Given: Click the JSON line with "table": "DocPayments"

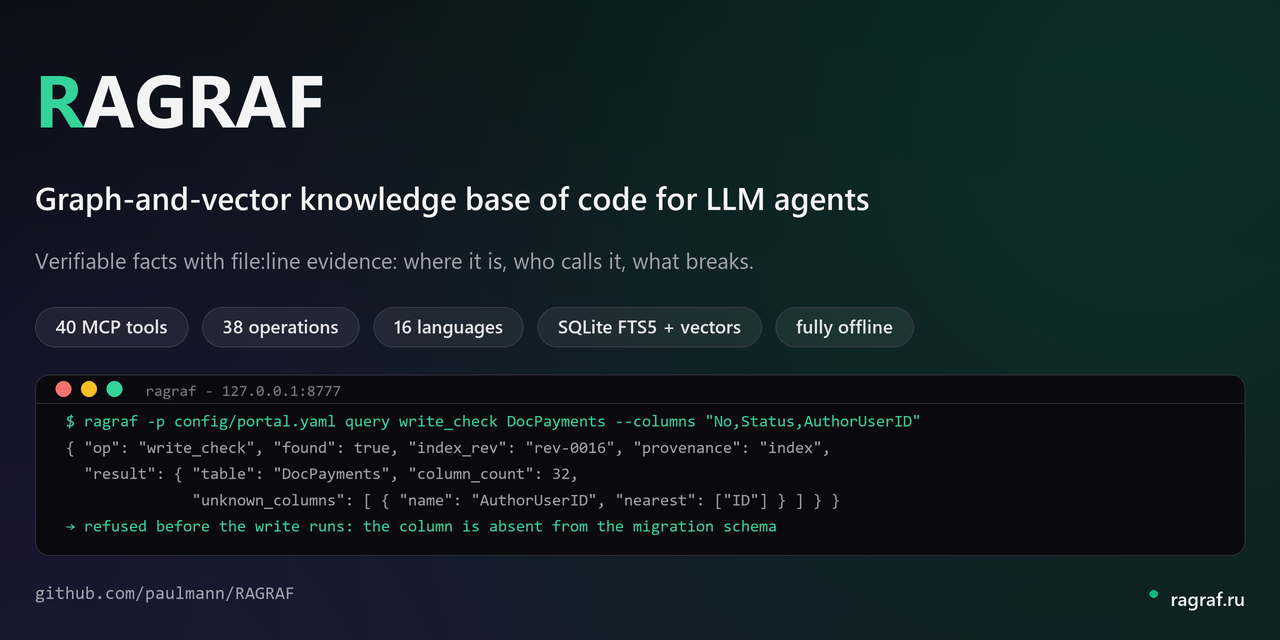Looking at the screenshot, I should [x=330, y=474].
